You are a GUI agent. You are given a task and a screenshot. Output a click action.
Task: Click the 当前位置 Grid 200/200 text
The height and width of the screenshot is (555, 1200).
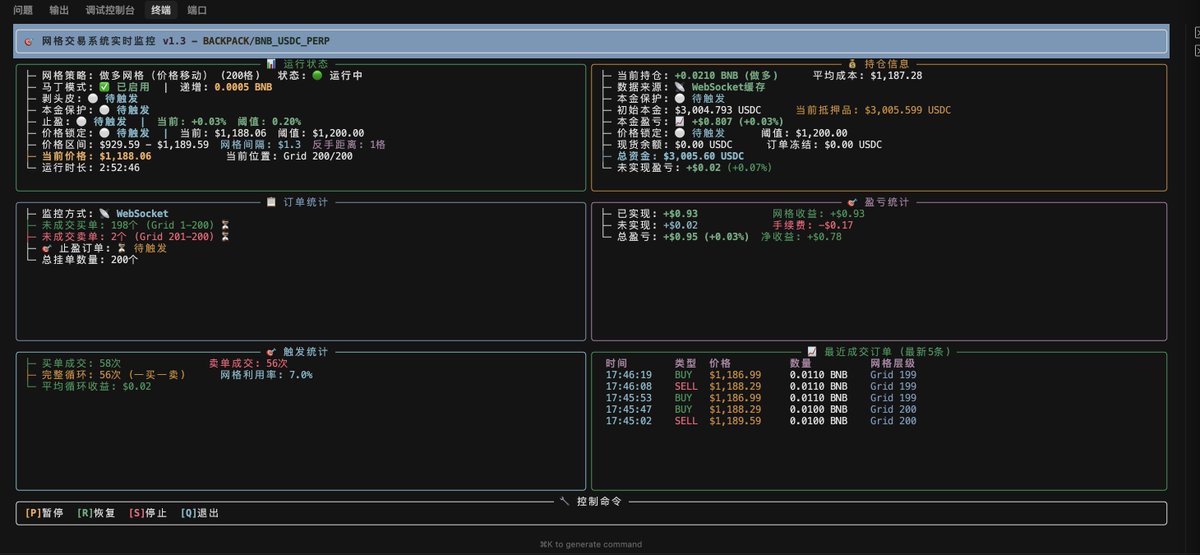tap(289, 156)
